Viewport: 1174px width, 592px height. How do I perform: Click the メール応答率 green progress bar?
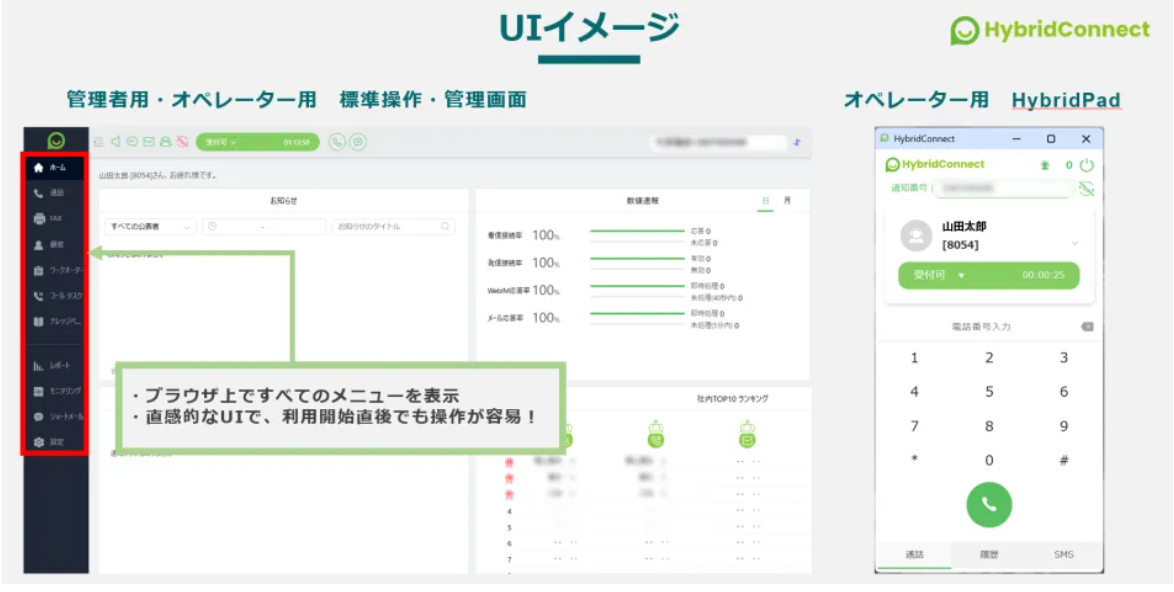tap(637, 314)
